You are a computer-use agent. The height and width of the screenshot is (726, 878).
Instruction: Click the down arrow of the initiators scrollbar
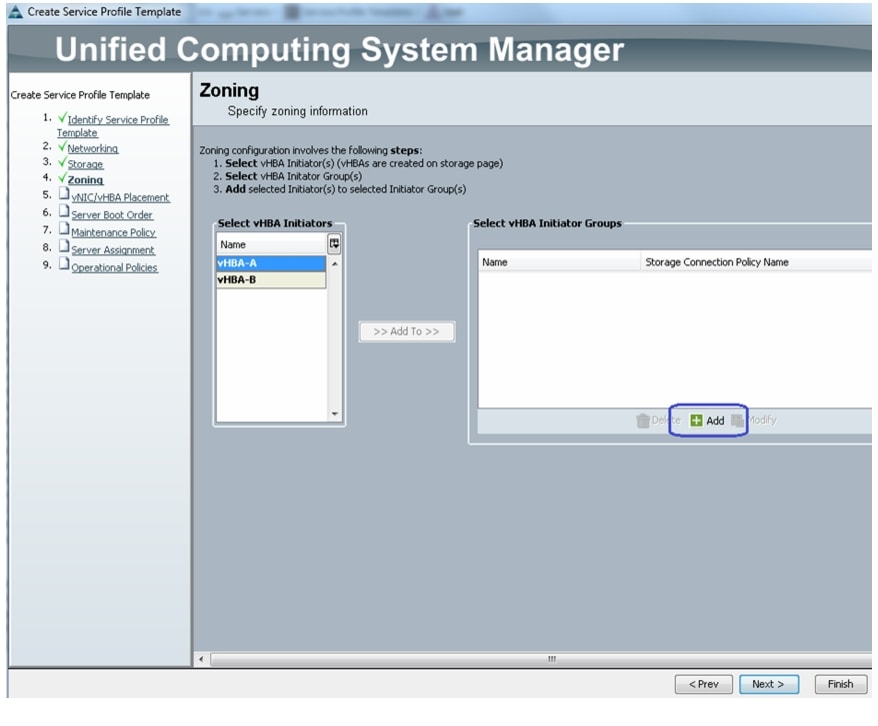335,414
